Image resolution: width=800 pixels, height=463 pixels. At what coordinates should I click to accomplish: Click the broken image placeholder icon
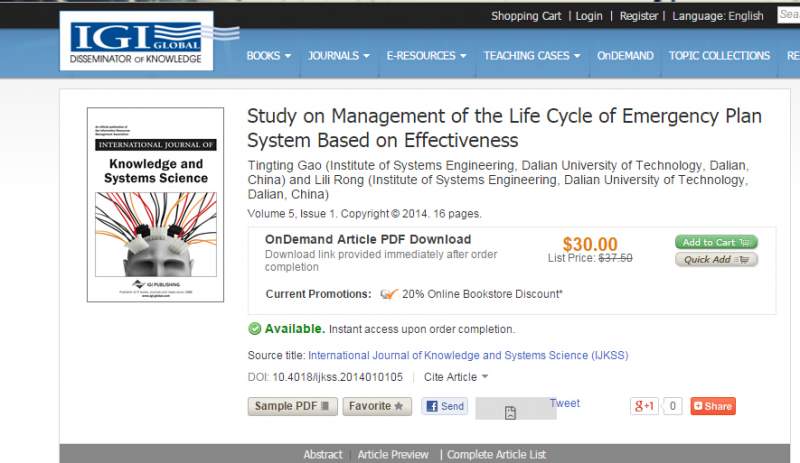tap(510, 412)
